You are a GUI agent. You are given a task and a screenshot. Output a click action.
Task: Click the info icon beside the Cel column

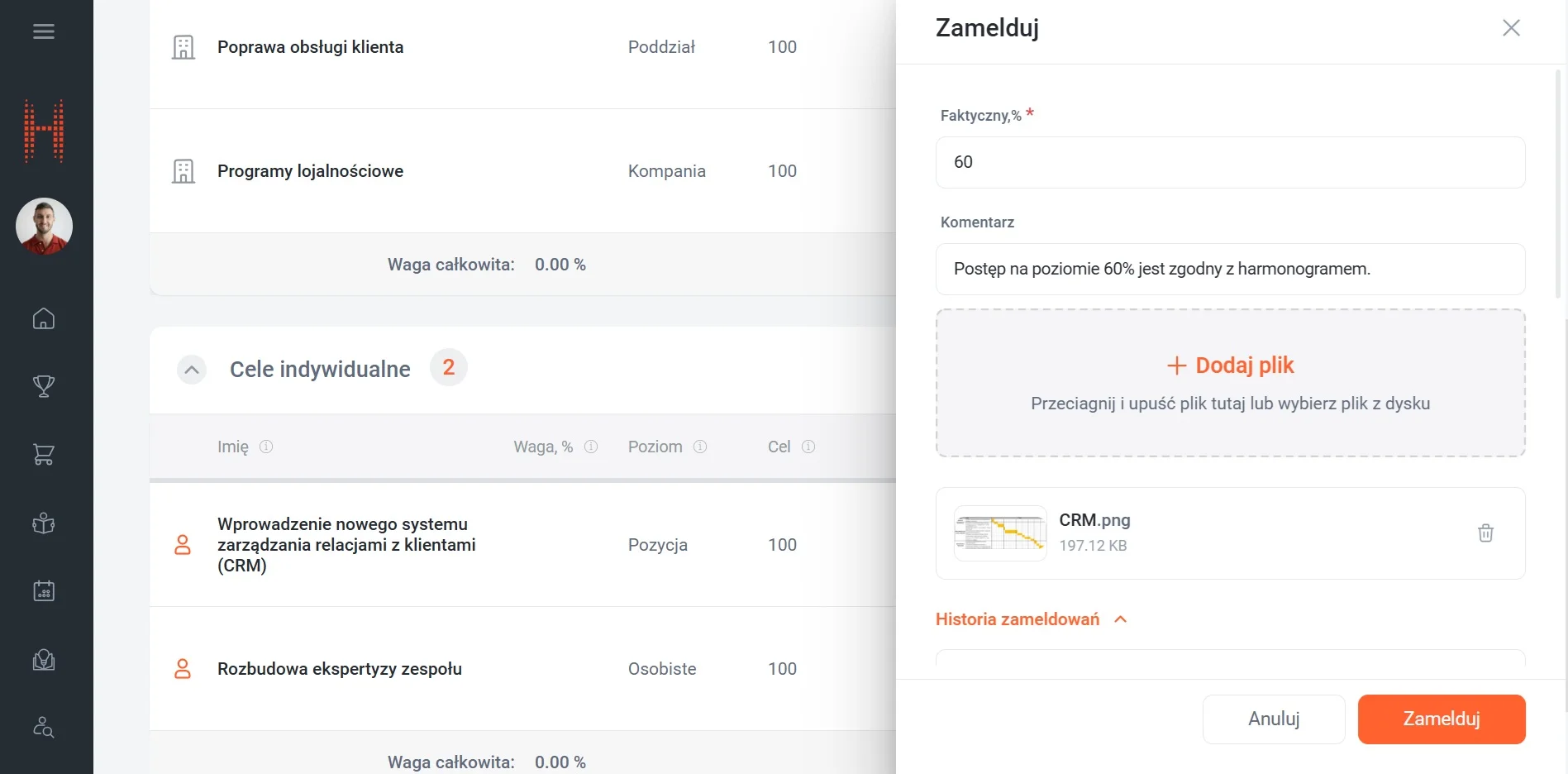808,447
